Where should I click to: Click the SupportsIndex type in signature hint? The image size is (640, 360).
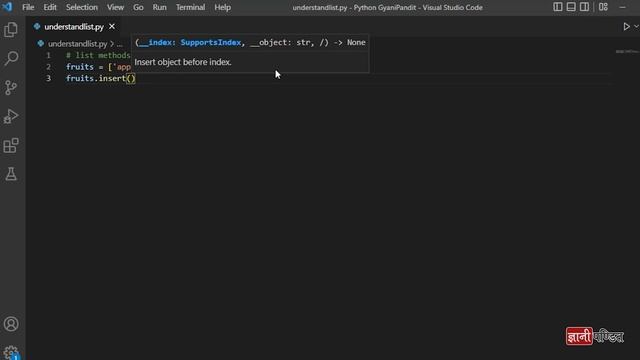(x=211, y=42)
